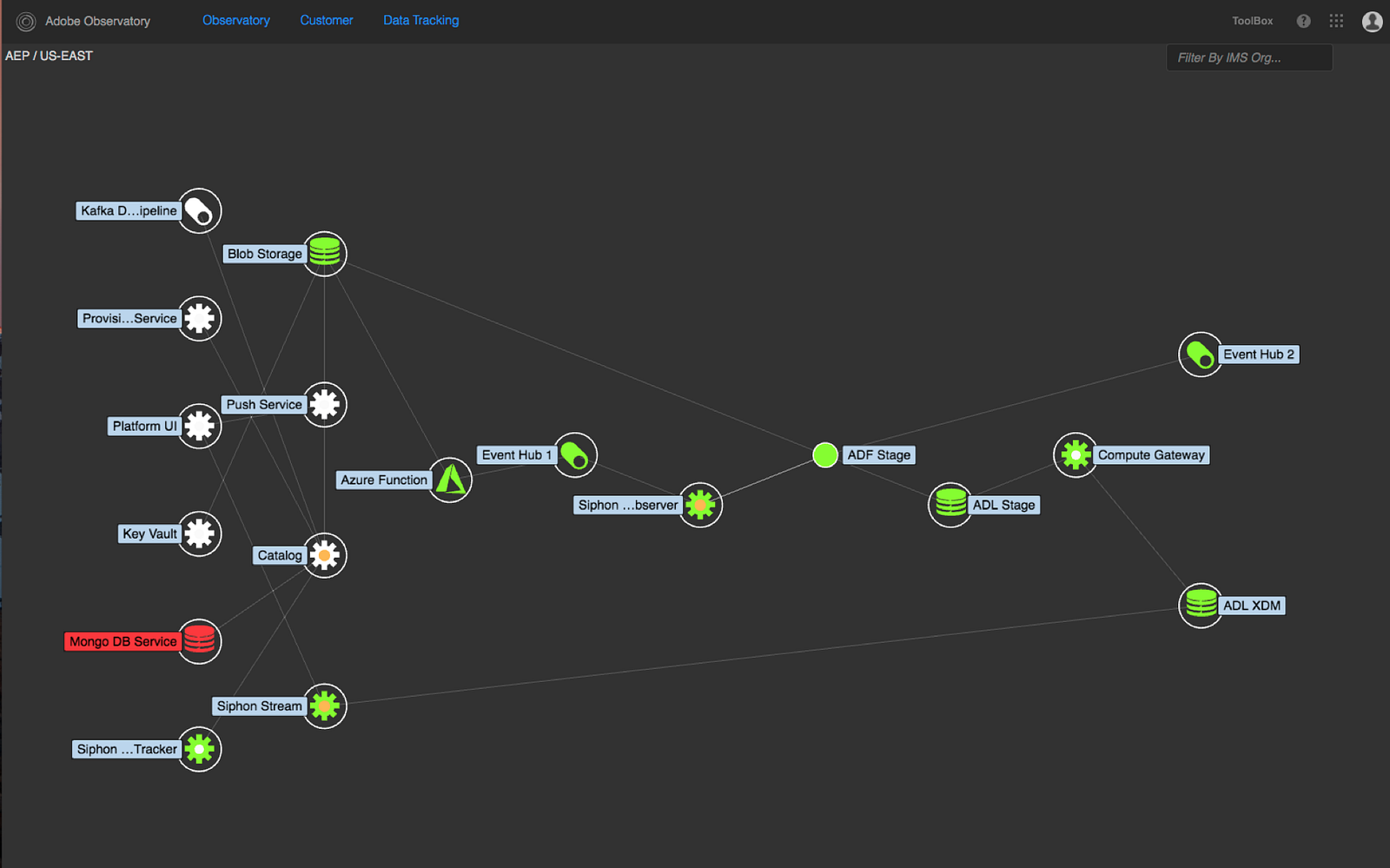This screenshot has width=1390, height=868.
Task: Open the apps grid switcher icon
Action: click(x=1336, y=21)
